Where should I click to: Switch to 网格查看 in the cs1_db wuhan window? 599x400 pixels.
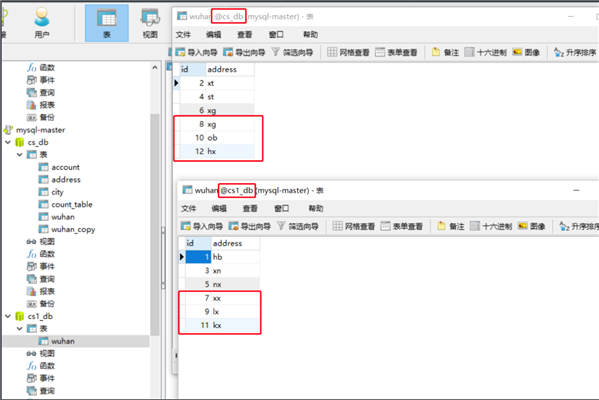coord(354,226)
